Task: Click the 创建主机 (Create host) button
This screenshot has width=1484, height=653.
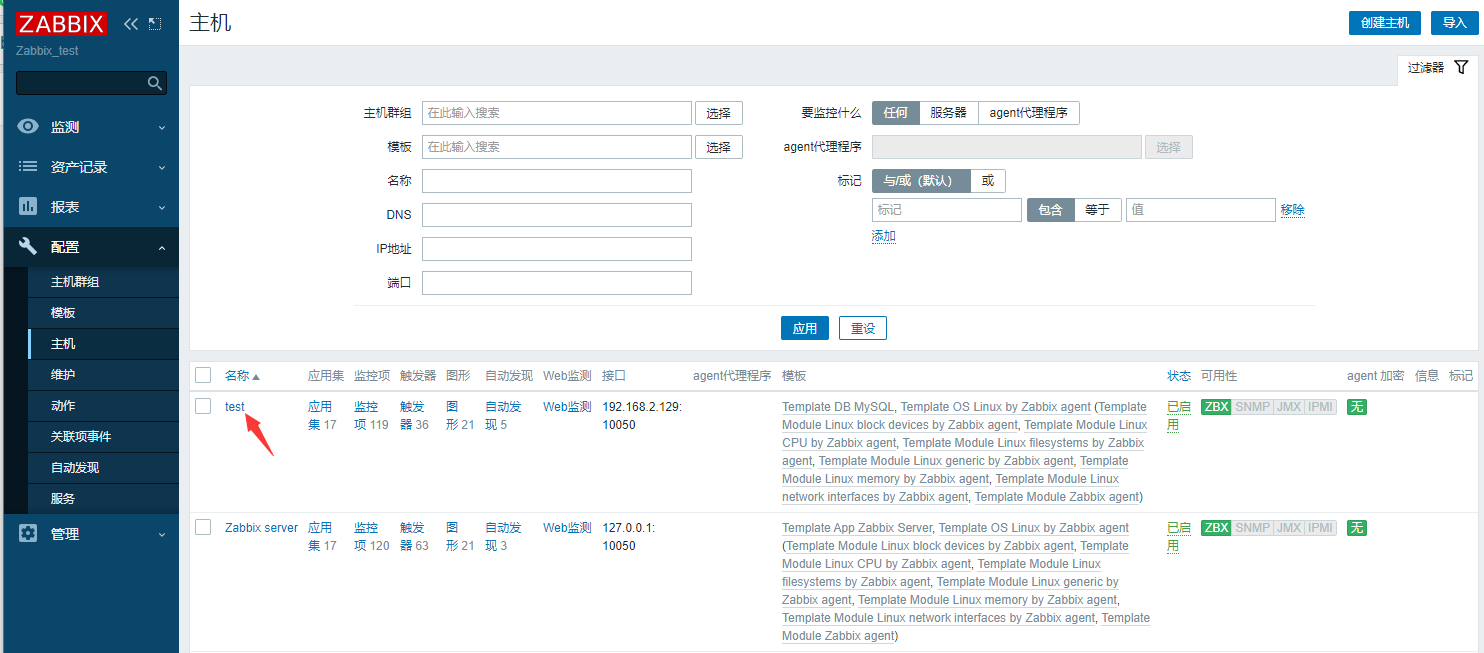Action: coord(1384,22)
